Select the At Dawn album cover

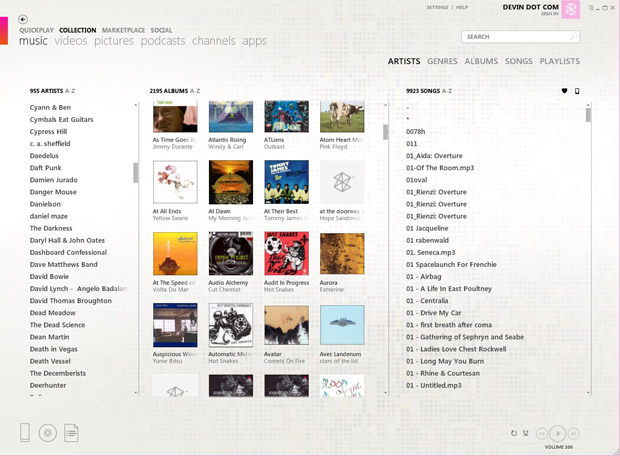pyautogui.click(x=231, y=182)
